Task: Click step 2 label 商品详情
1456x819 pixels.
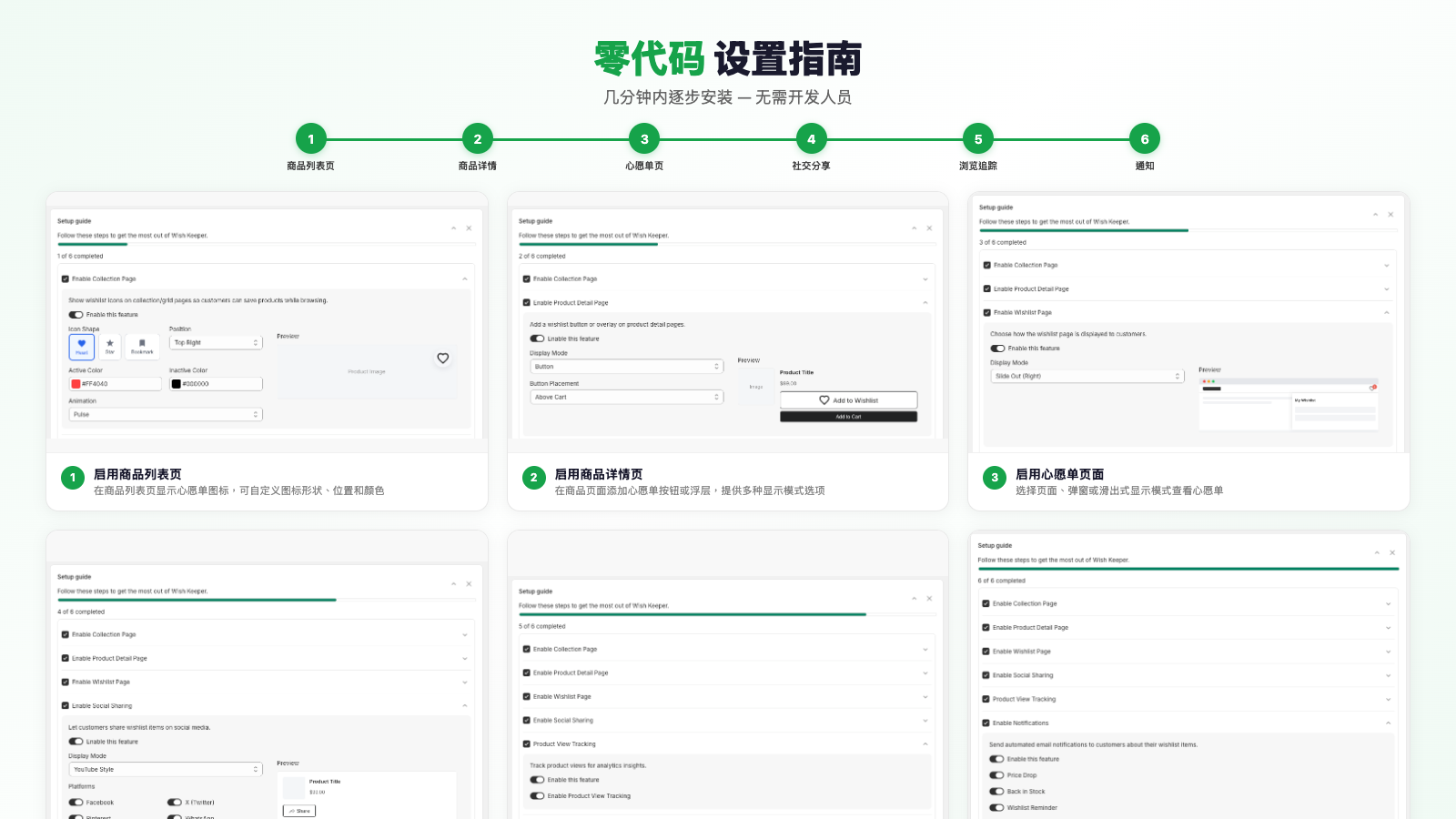Action: (478, 167)
